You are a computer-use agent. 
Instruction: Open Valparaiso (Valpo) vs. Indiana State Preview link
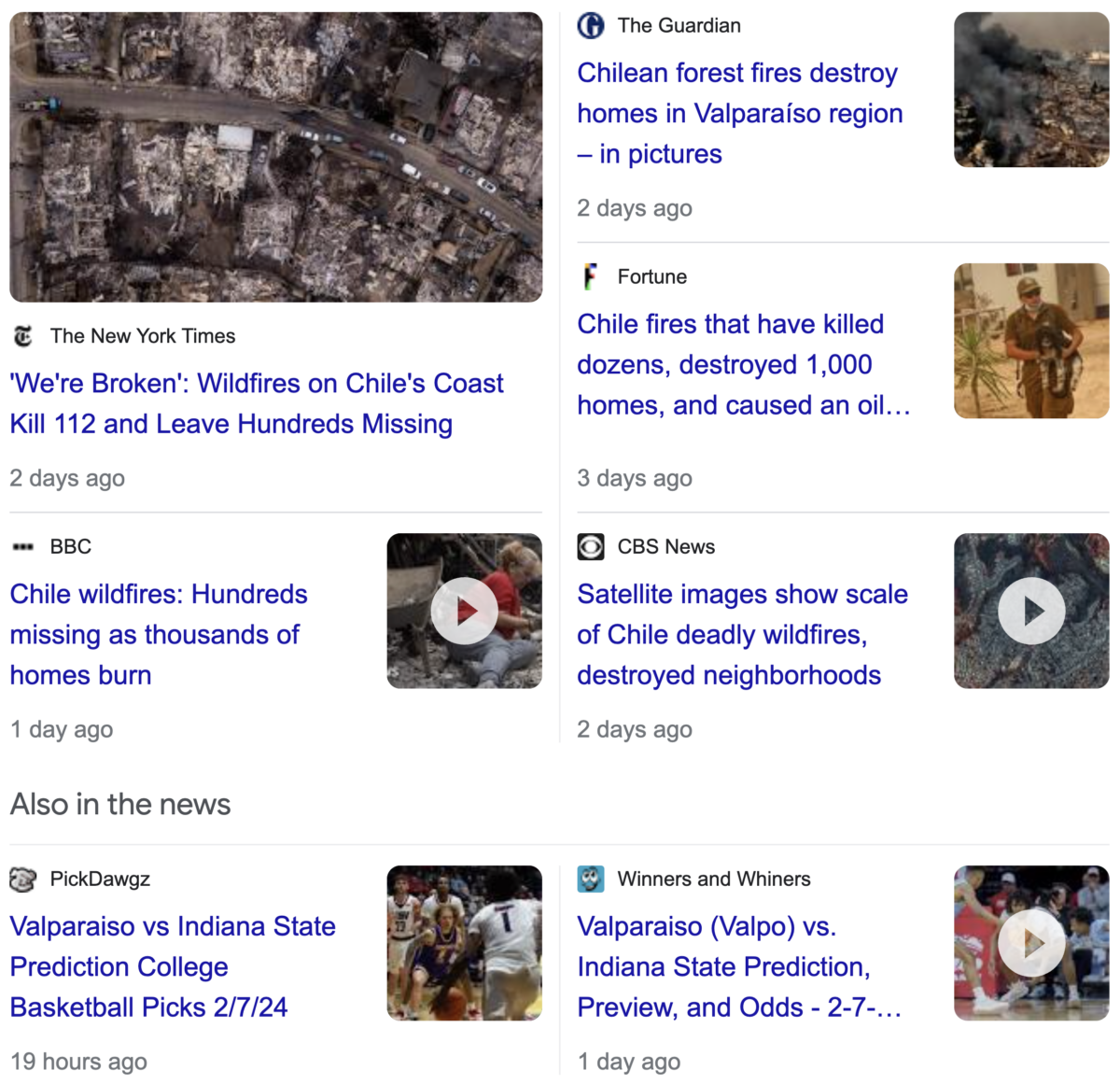click(739, 966)
